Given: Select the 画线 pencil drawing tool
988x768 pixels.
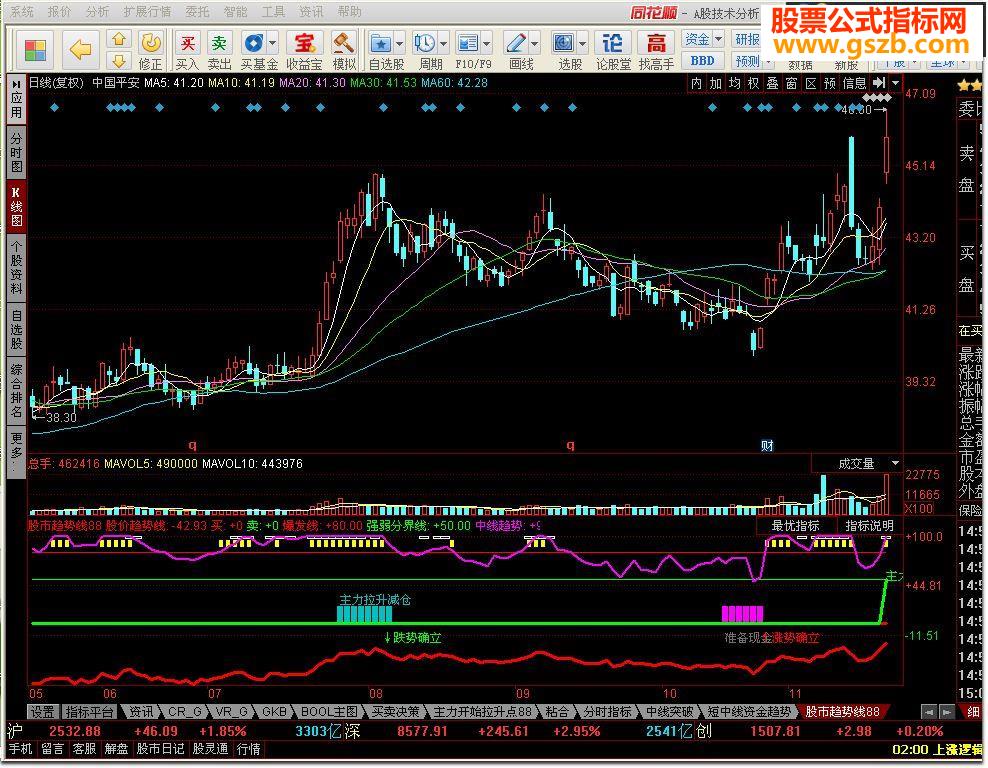Looking at the screenshot, I should (515, 43).
